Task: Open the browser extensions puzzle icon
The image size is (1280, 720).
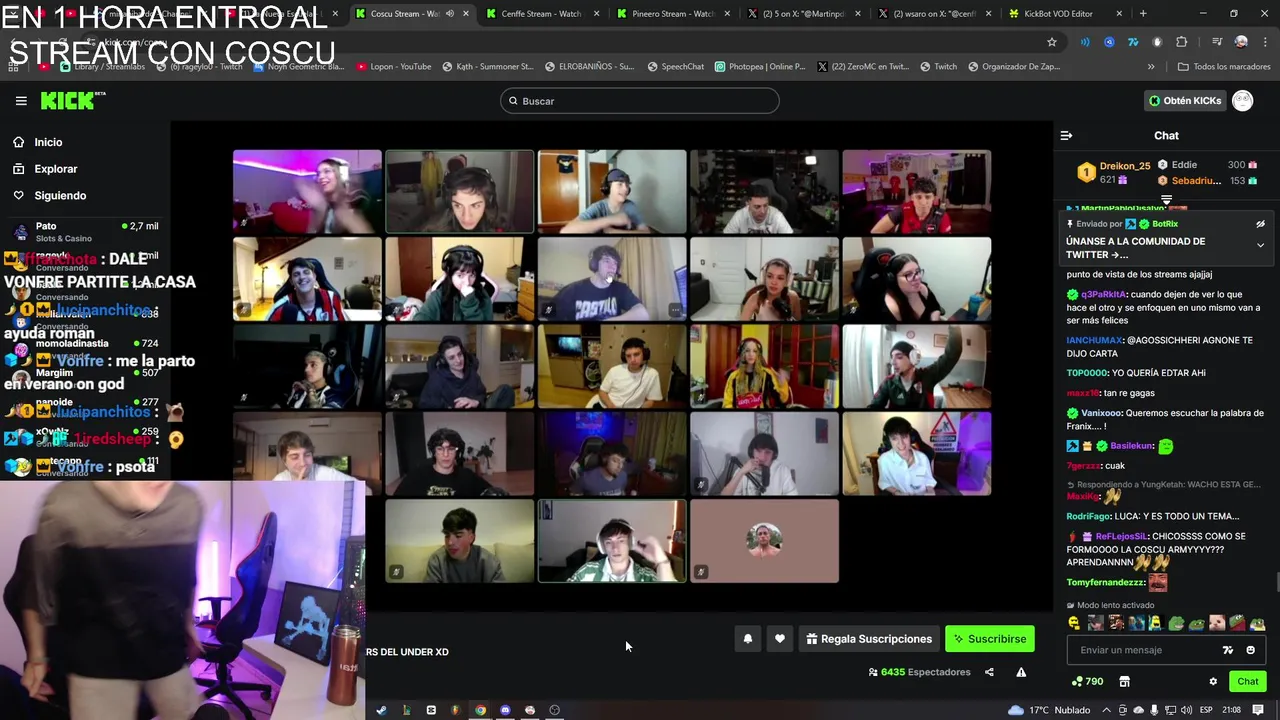Action: [x=1181, y=42]
